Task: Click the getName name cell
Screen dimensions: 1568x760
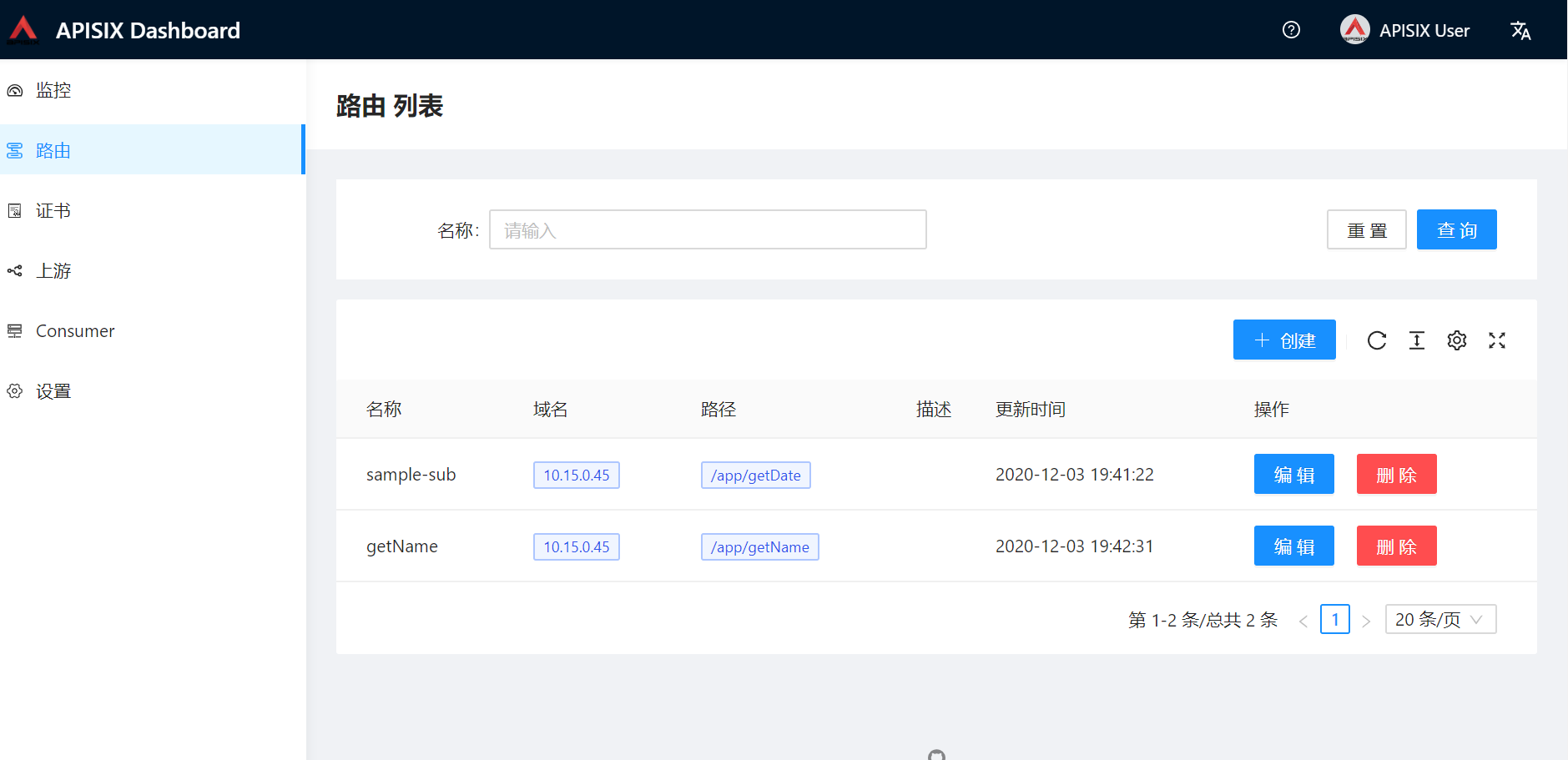Action: [x=402, y=546]
